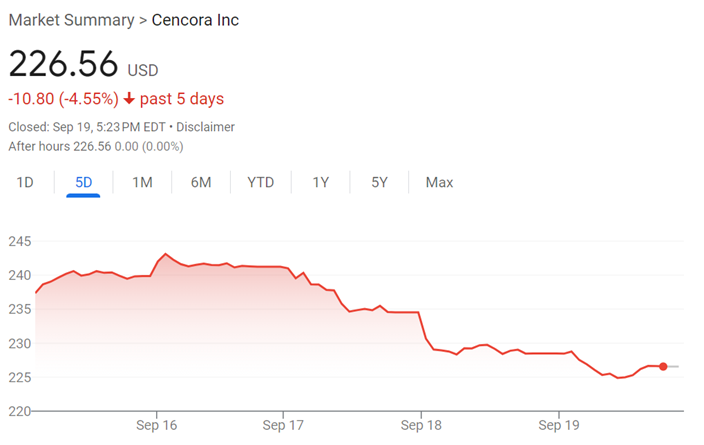Switch to the 6M range tab
The width and height of the screenshot is (704, 445).
(x=201, y=182)
